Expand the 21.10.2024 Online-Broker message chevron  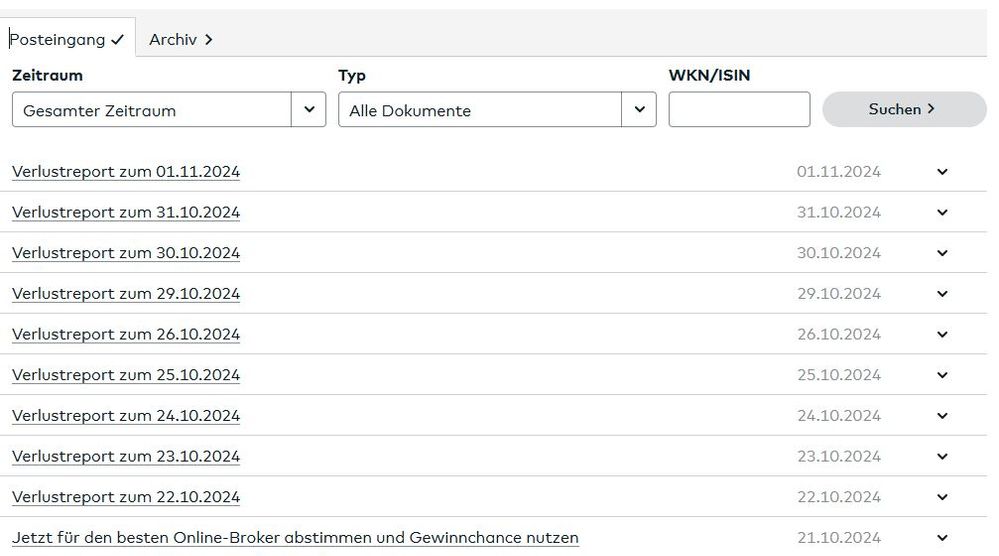pos(942,538)
